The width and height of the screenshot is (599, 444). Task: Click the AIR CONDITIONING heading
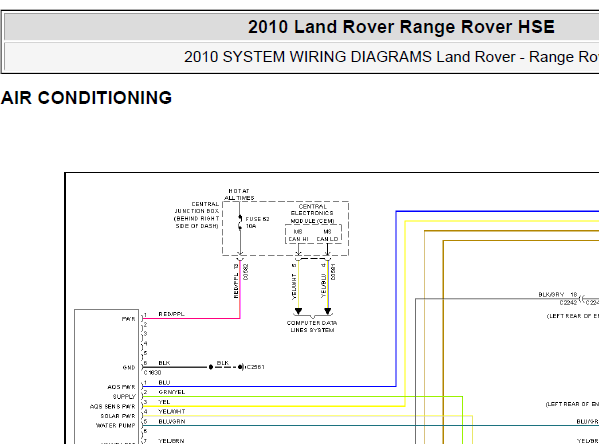[x=86, y=98]
